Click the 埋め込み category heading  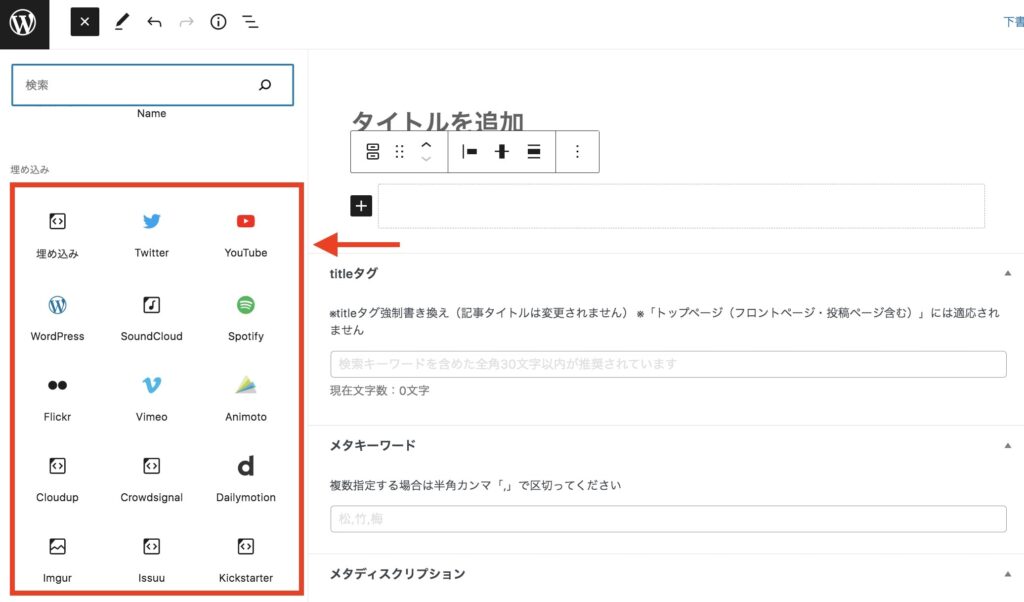[30, 170]
